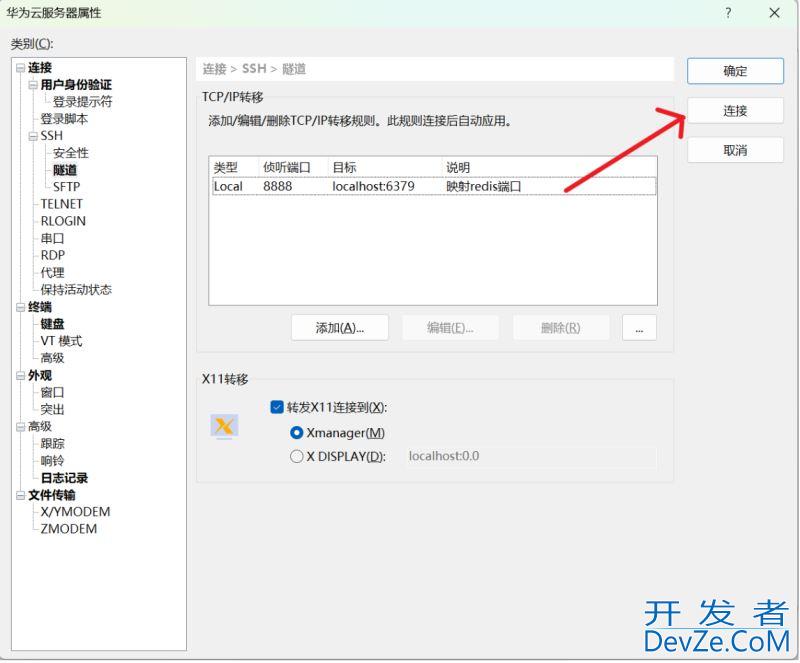Select RLOGIN in the category tree
Screen dimensions: 800x663
(63, 221)
